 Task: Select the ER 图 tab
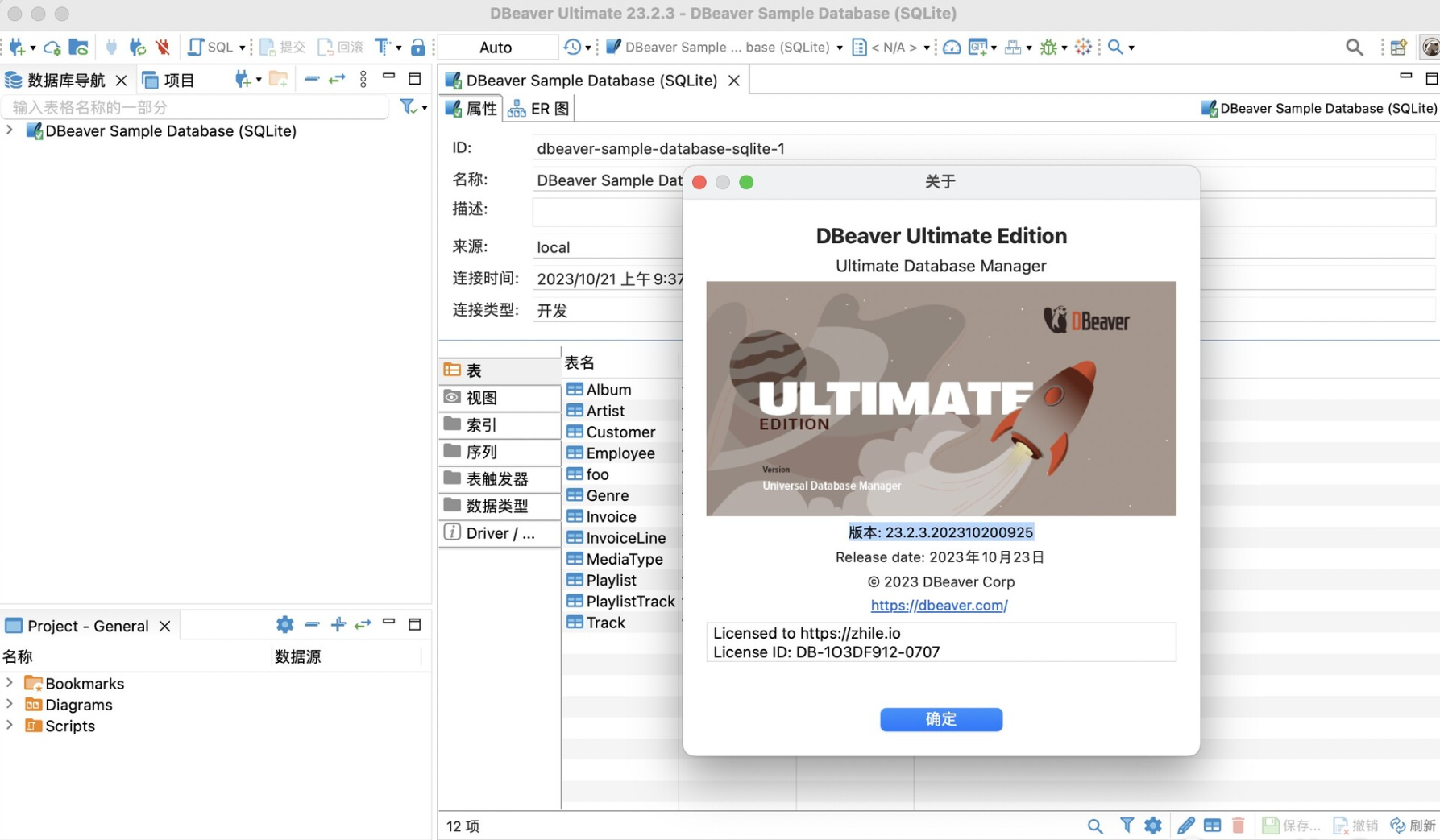tap(539, 108)
